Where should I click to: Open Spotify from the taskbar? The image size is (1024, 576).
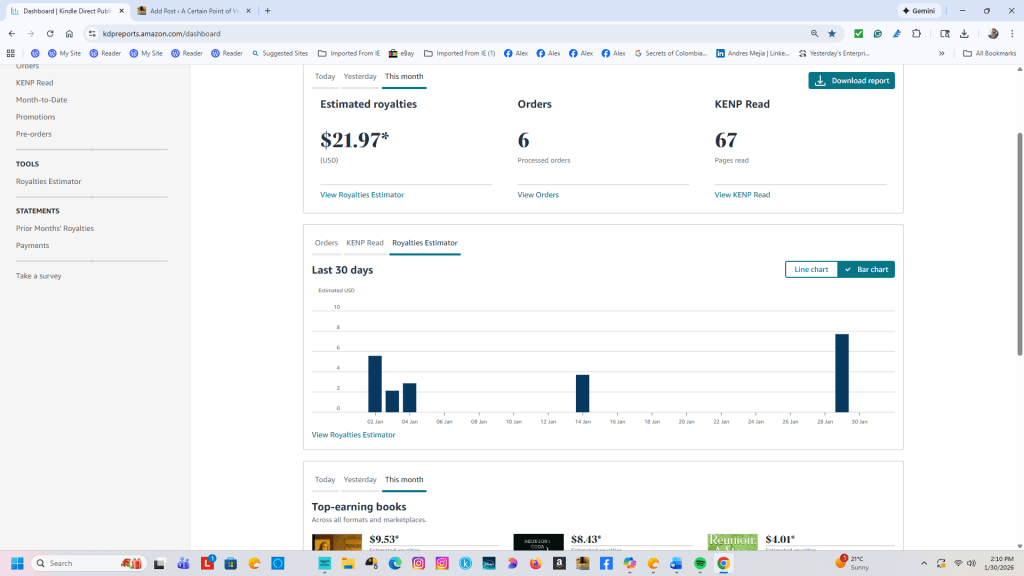(x=699, y=563)
